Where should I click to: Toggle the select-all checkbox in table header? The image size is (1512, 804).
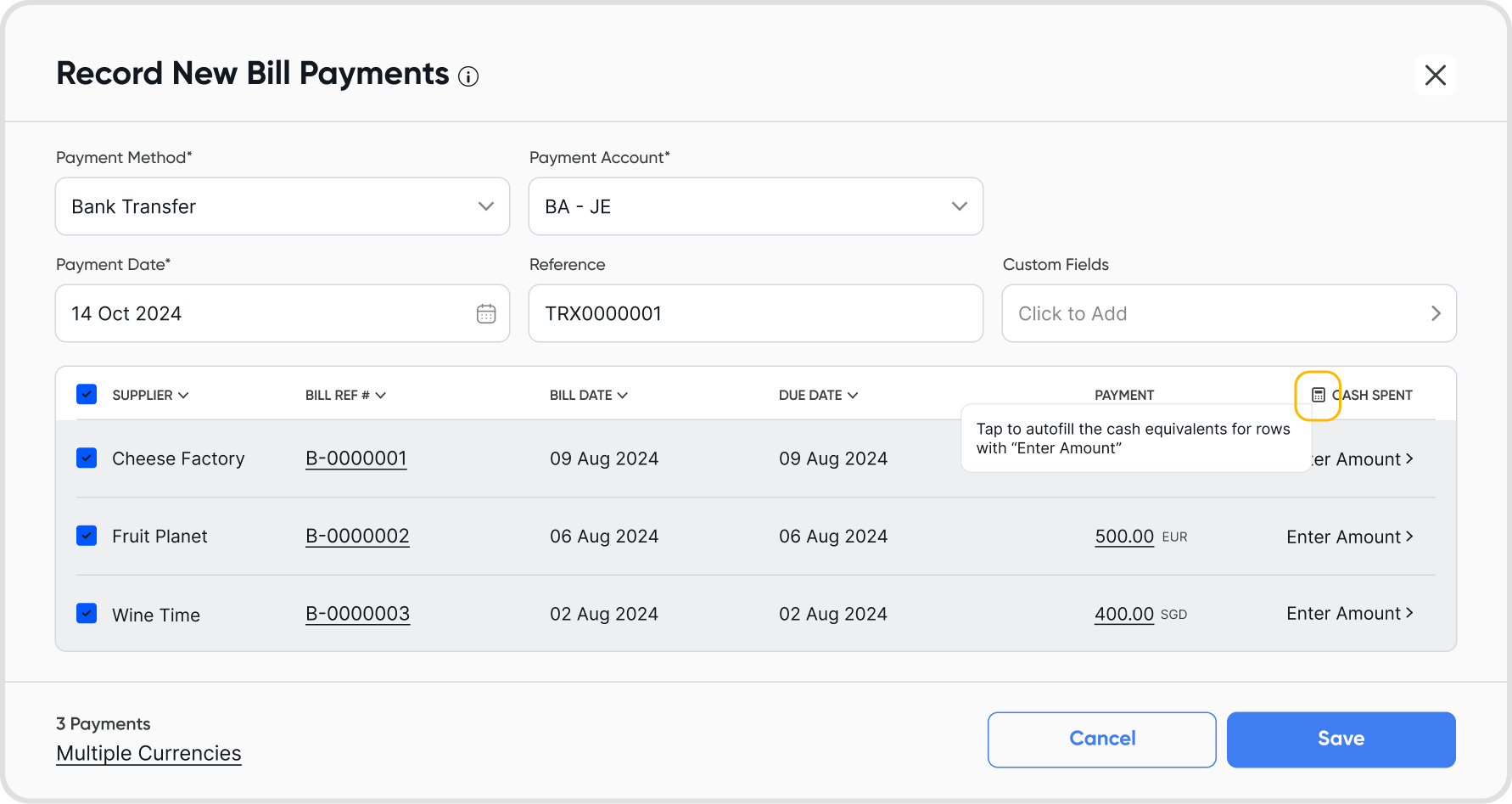[87, 395]
